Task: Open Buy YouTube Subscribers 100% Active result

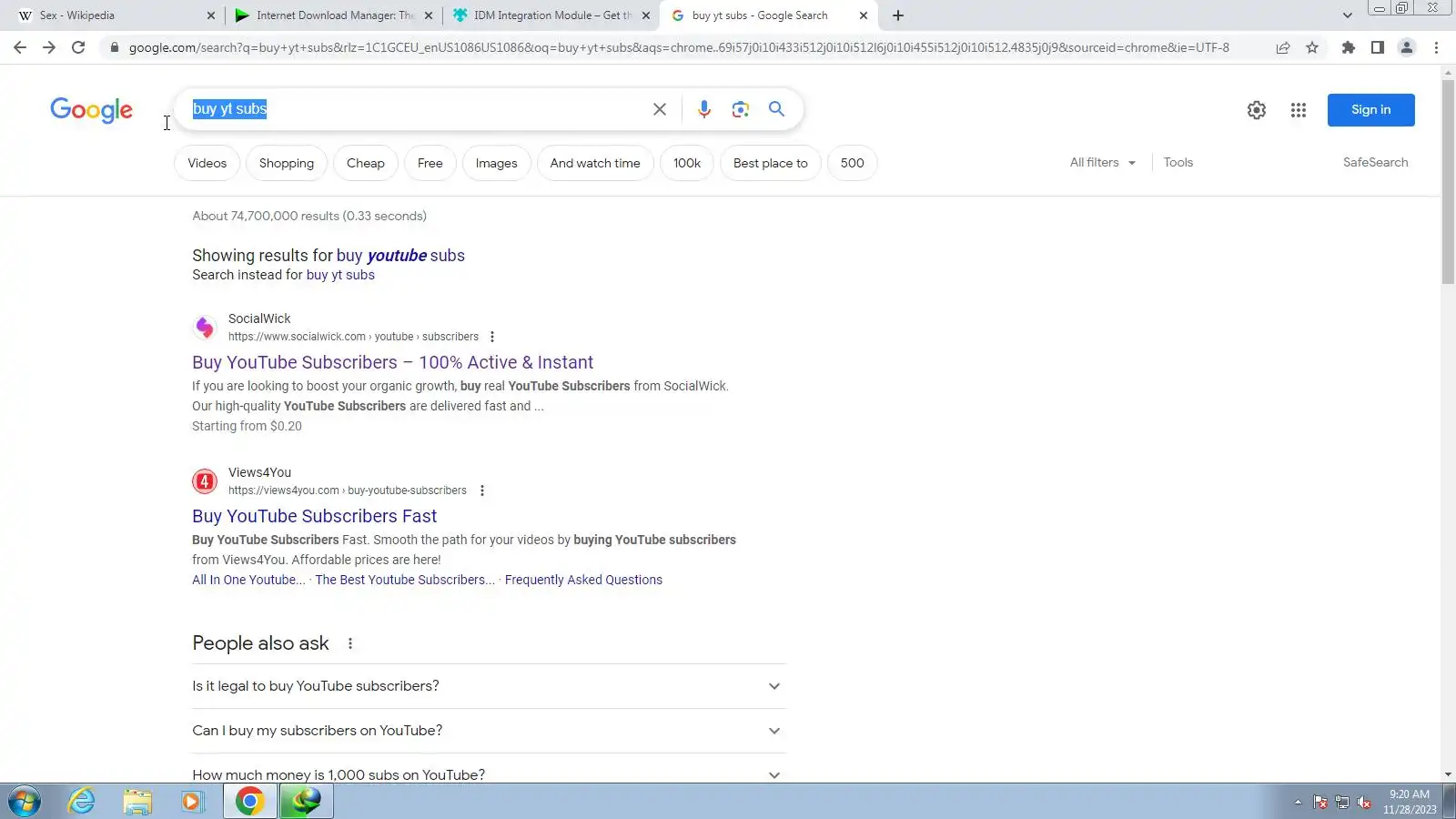Action: tap(392, 362)
